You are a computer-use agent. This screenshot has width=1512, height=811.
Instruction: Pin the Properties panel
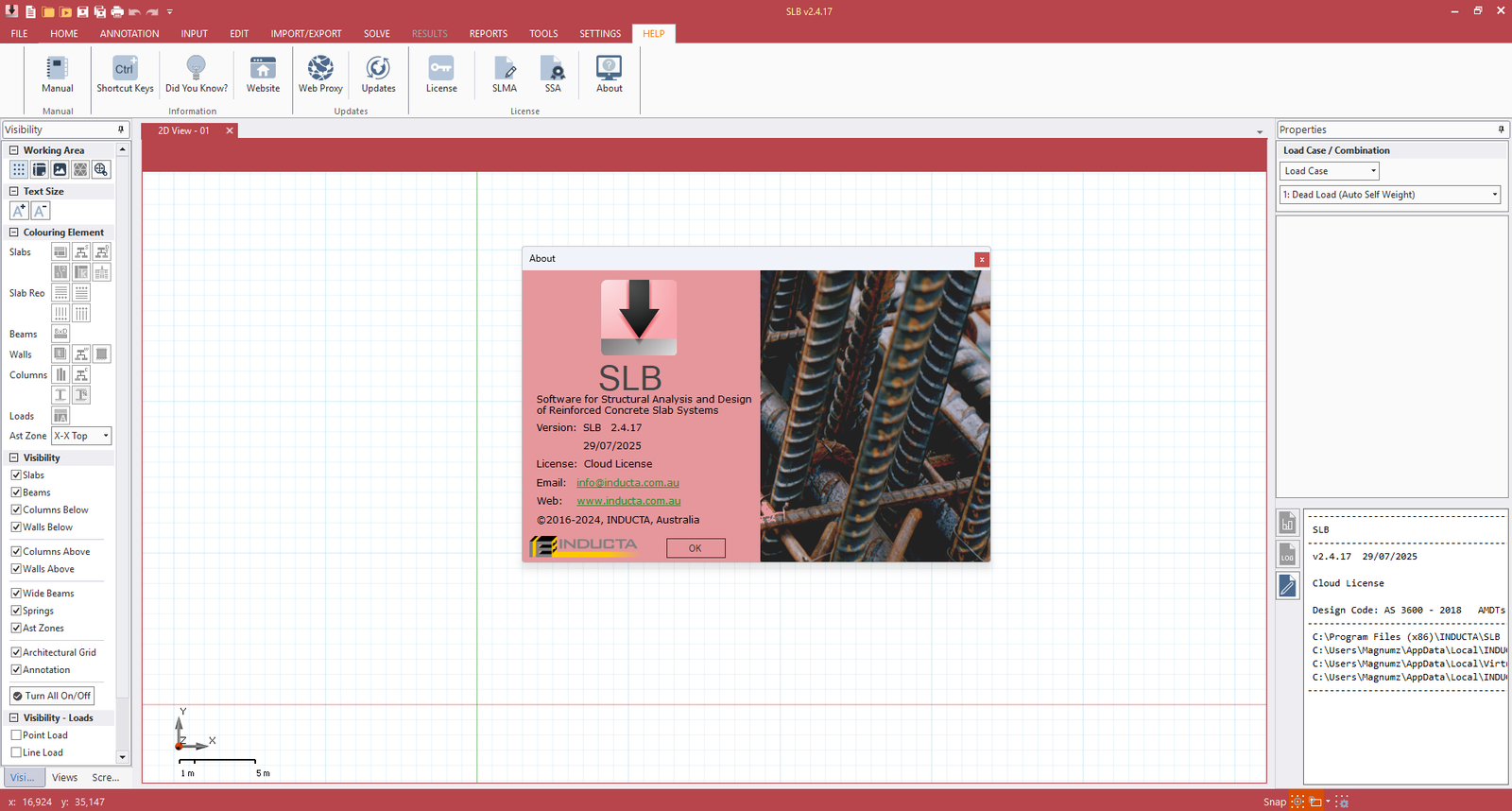pyautogui.click(x=1501, y=129)
